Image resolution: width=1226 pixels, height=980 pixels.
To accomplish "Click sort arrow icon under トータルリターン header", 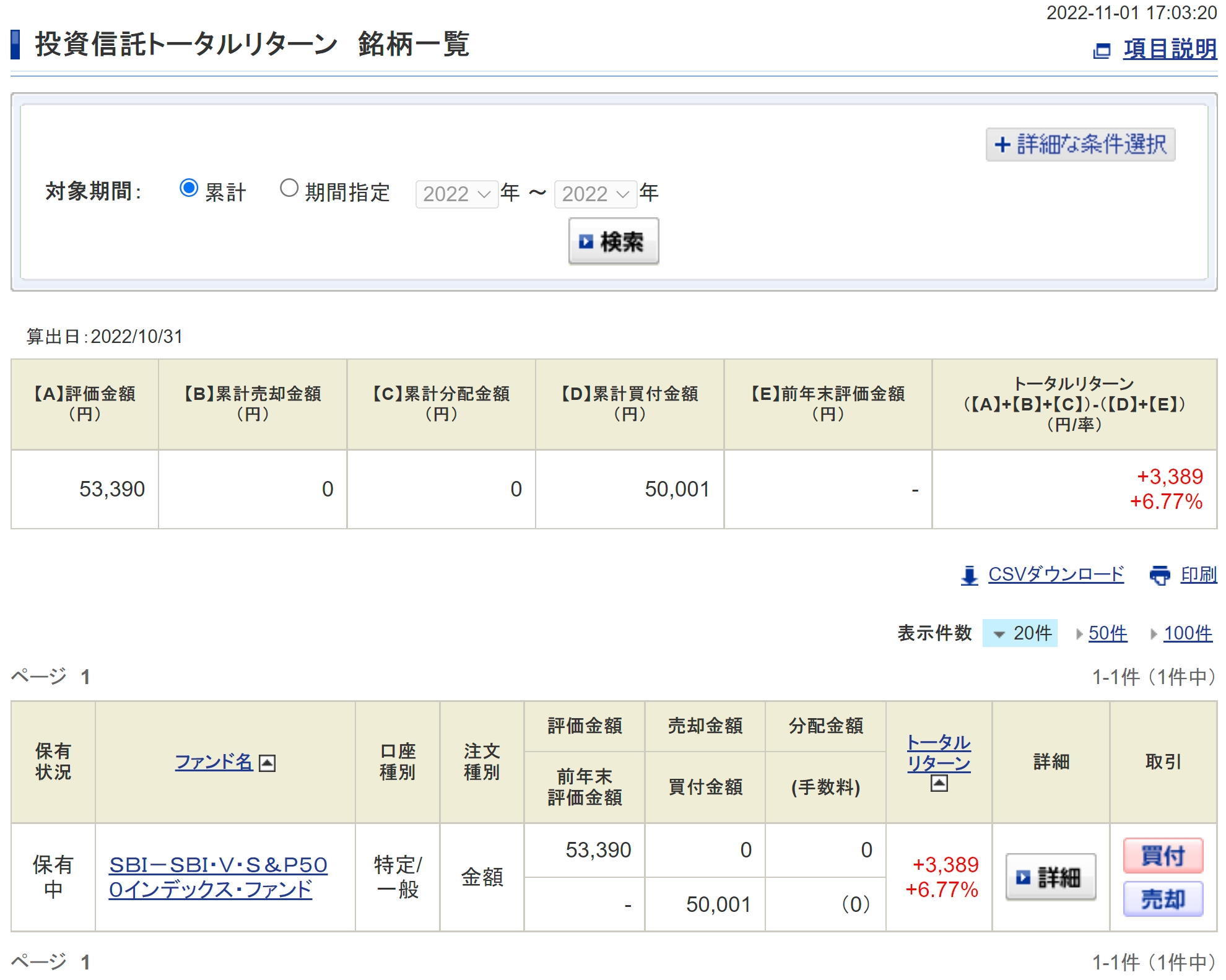I will coord(939,784).
